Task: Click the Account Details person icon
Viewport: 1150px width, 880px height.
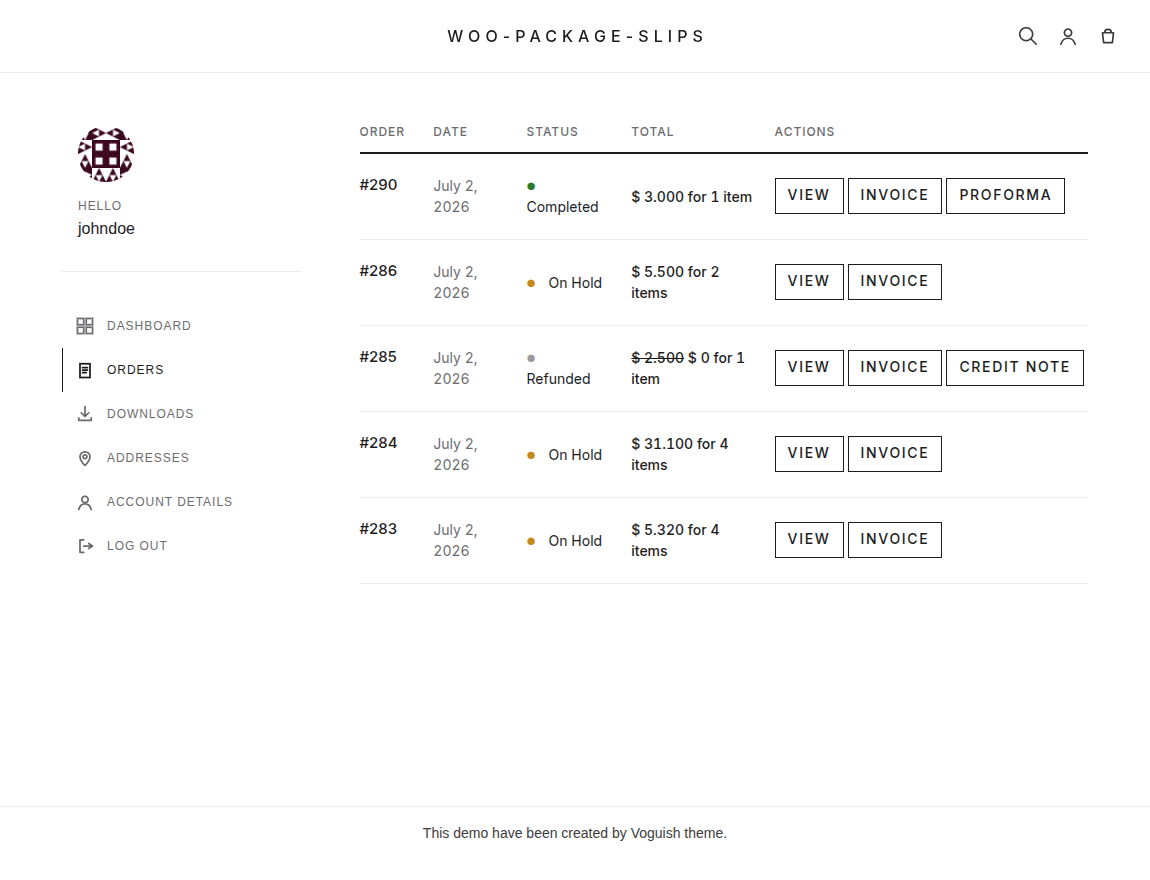Action: point(85,502)
